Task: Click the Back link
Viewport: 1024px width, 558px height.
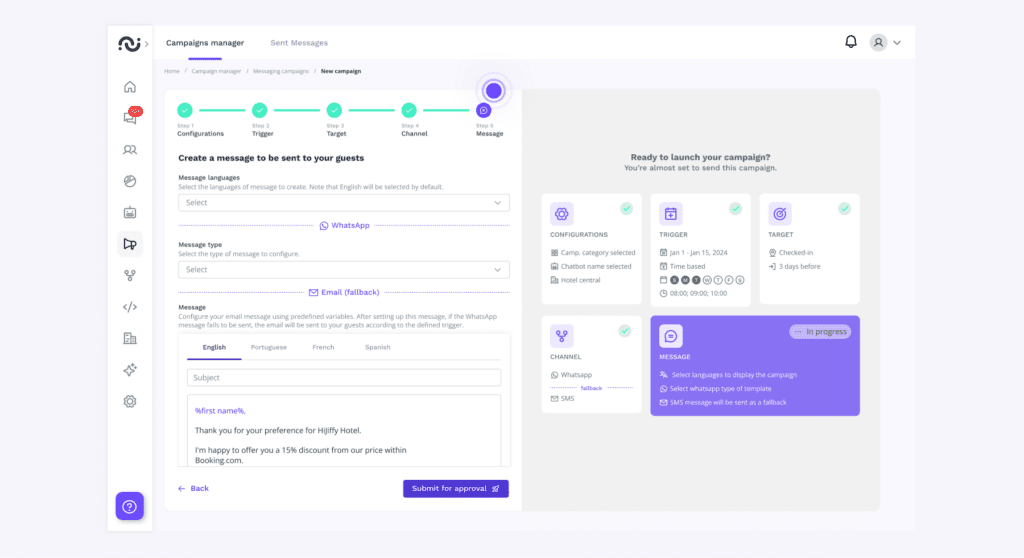Action: point(194,489)
